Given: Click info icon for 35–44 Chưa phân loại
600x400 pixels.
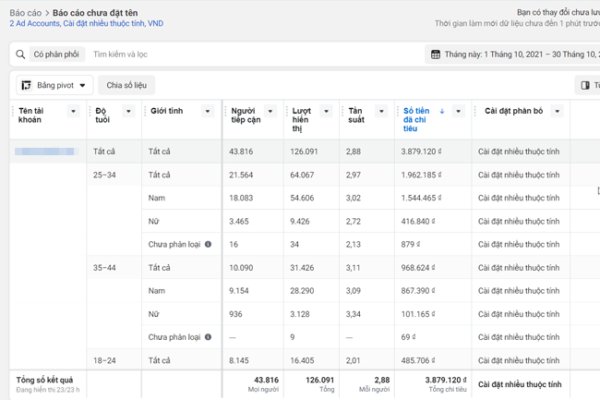Looking at the screenshot, I should [x=207, y=337].
